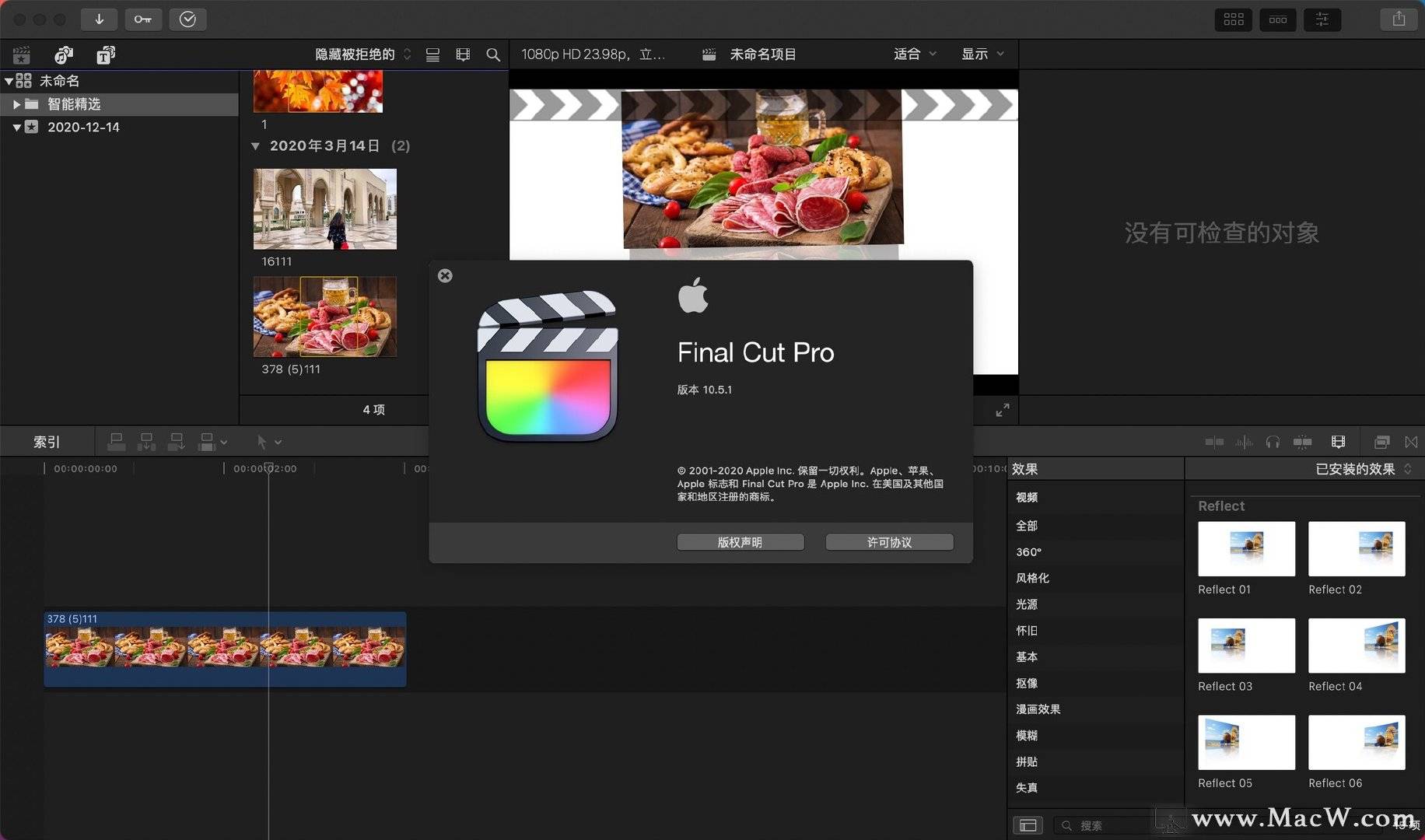Click the 许可协议 button in the dialog
This screenshot has width=1425, height=840.
tap(889, 542)
